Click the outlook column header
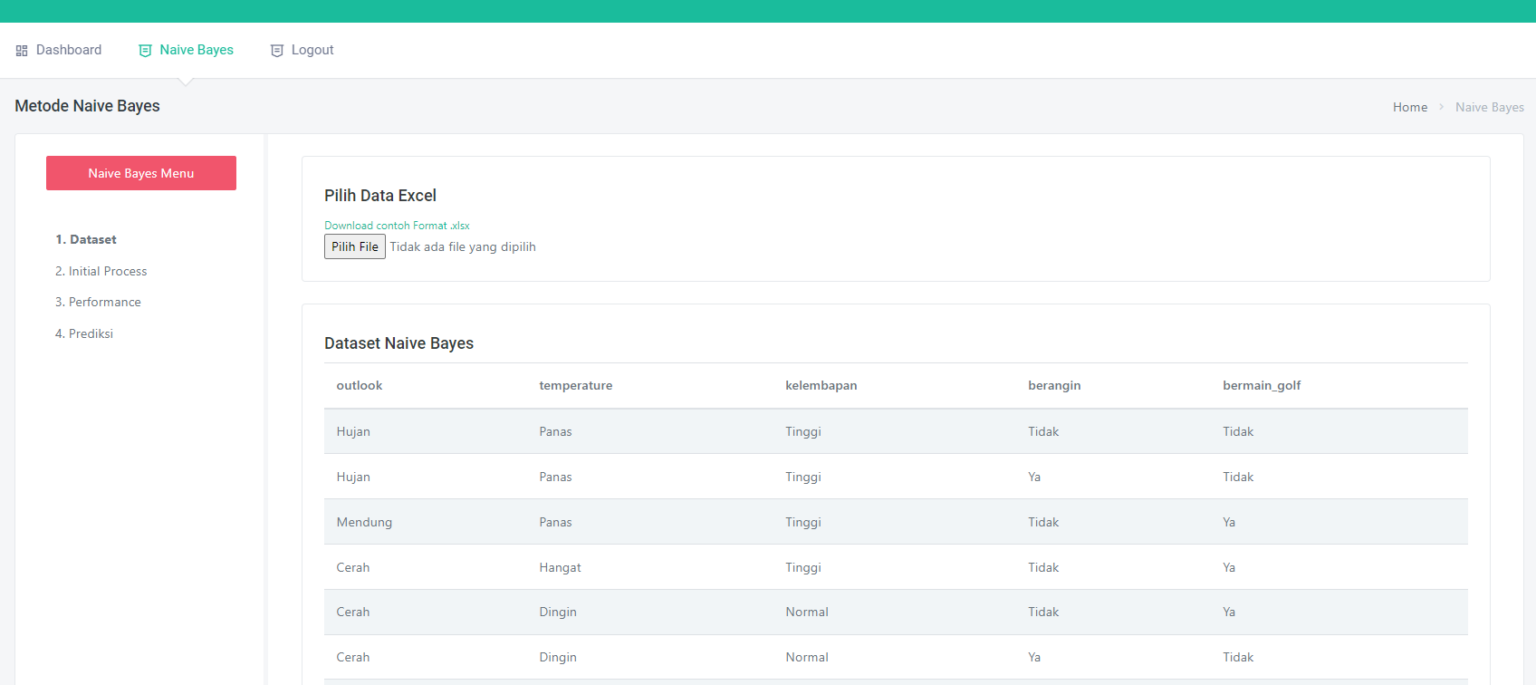 (x=359, y=385)
